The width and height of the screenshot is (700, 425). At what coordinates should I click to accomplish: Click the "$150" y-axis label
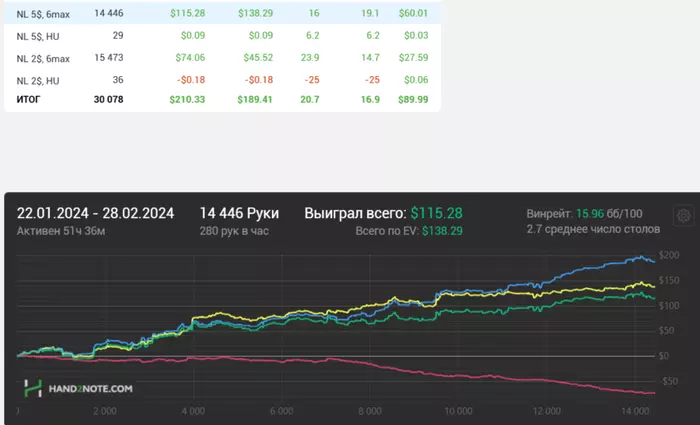(669, 280)
